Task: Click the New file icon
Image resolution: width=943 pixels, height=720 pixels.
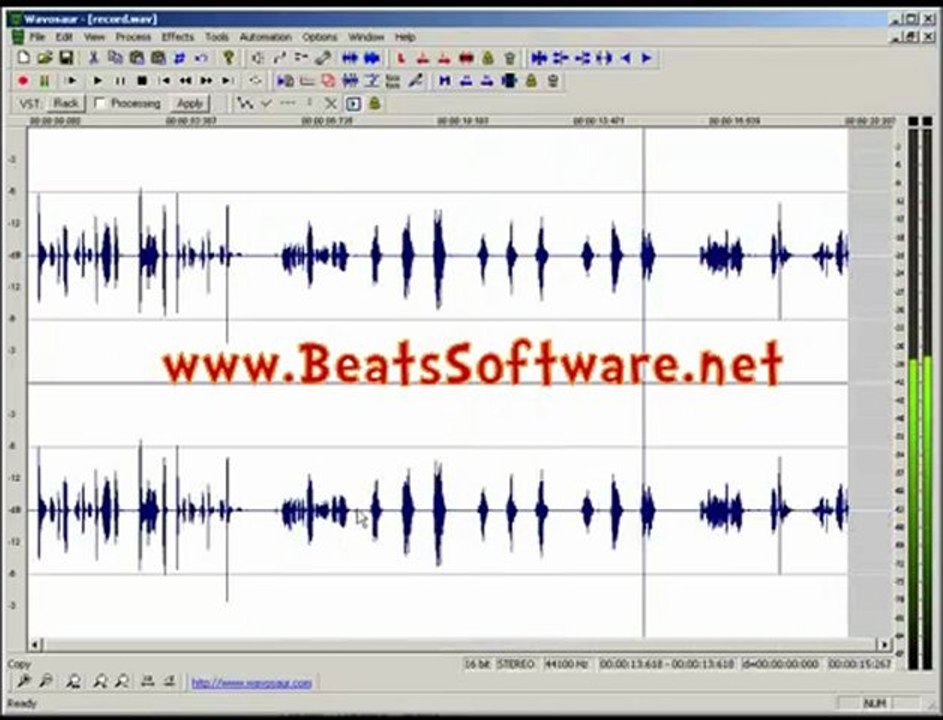Action: 23,58
